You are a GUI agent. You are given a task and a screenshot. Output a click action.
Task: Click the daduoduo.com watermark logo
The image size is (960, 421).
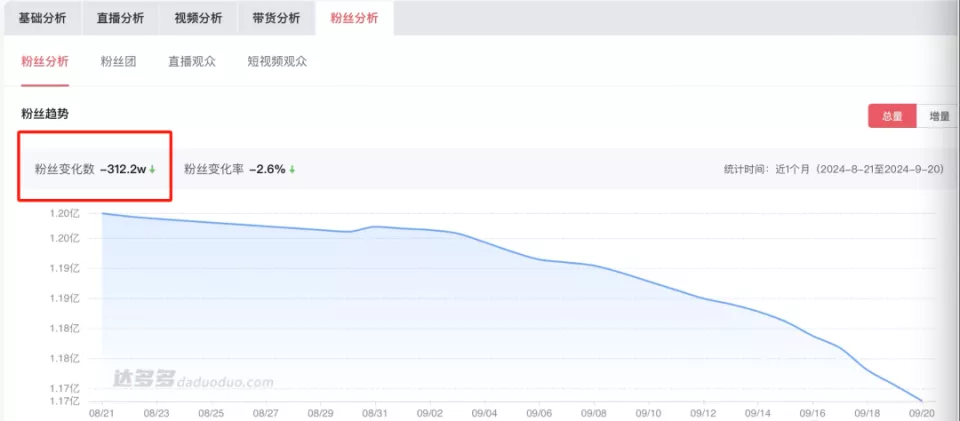(x=192, y=380)
